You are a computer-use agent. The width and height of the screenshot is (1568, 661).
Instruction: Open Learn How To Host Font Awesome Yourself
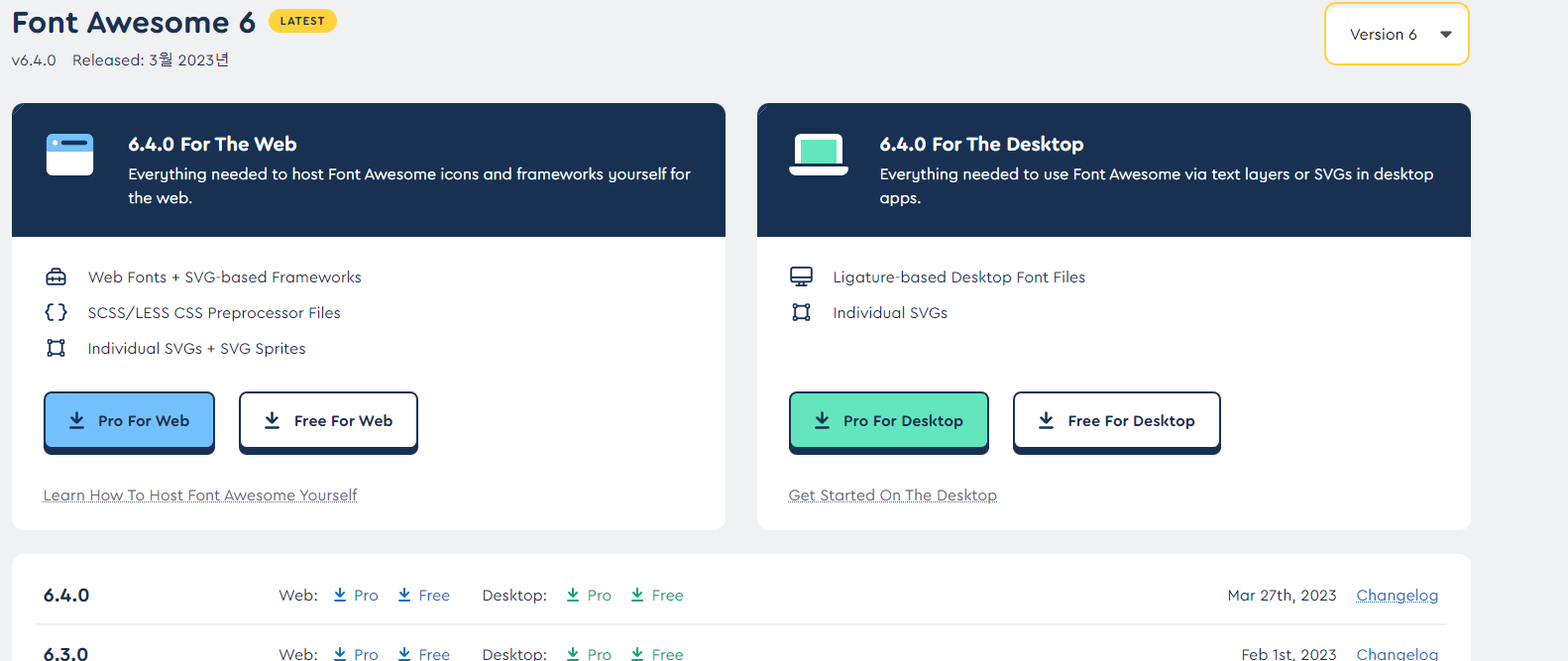click(x=200, y=496)
